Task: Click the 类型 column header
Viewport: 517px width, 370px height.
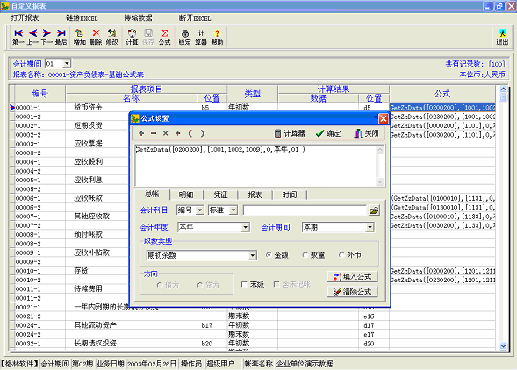Action: [252, 94]
